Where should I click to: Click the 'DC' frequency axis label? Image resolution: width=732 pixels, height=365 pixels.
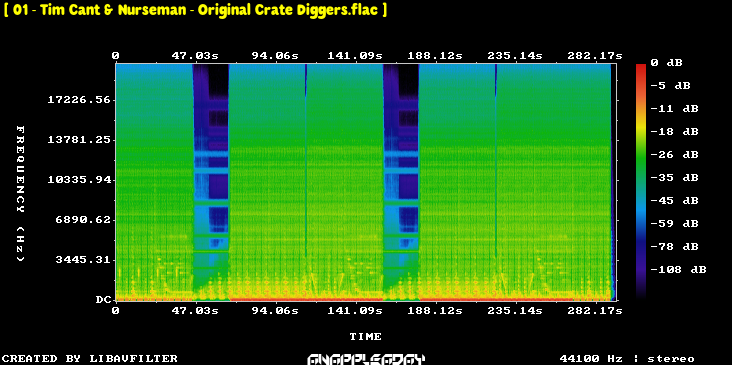pyautogui.click(x=104, y=300)
